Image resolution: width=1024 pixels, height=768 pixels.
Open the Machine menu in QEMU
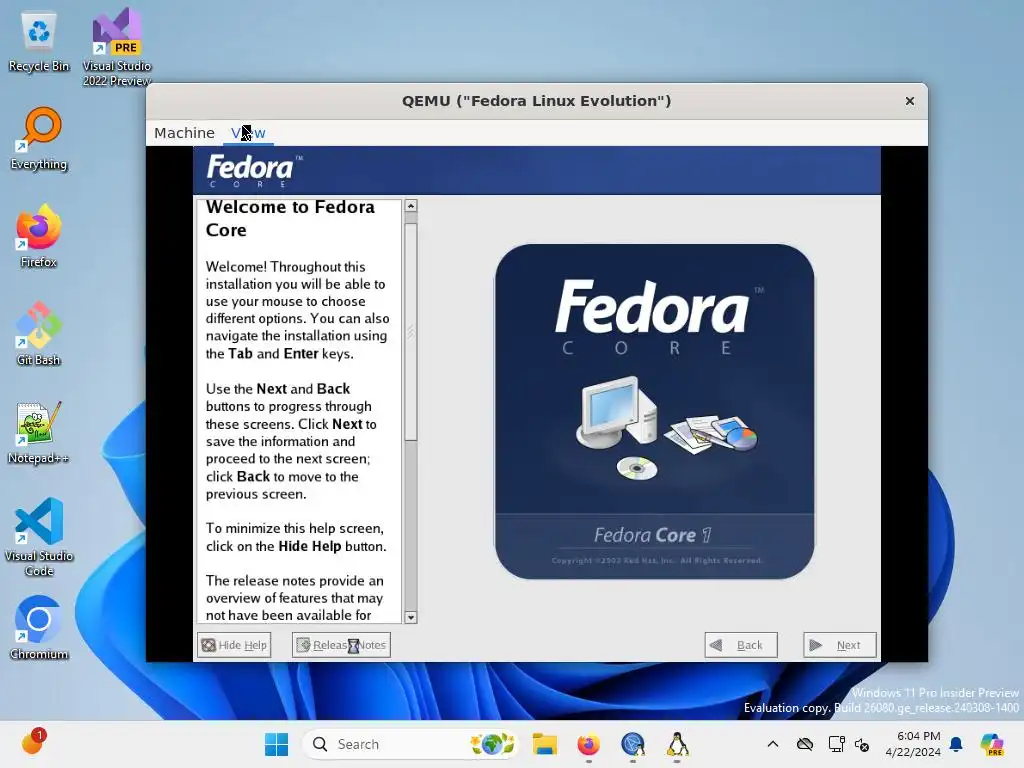click(184, 133)
